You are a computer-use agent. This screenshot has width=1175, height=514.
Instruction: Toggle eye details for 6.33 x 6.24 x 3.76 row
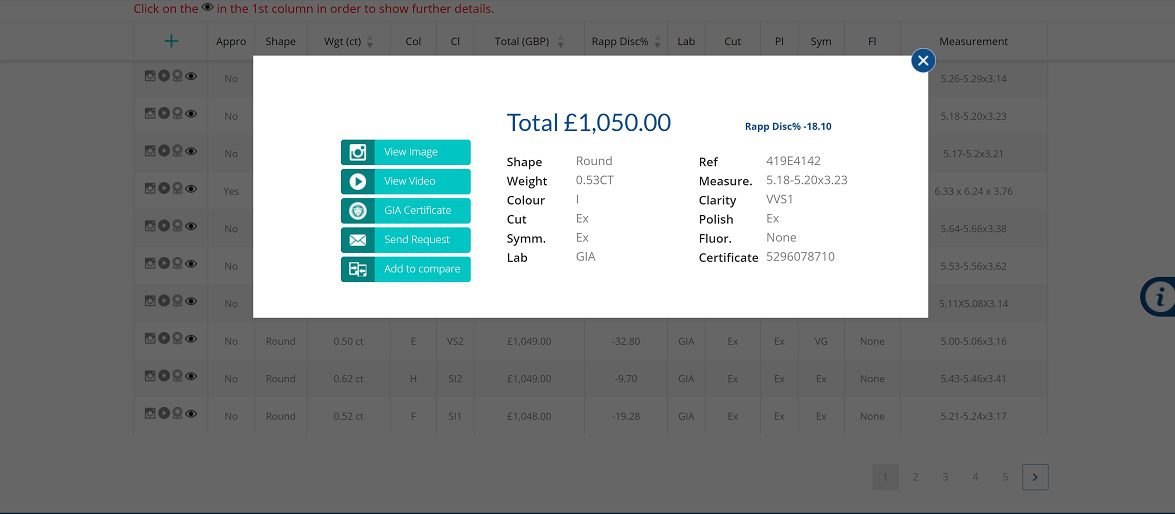(191, 188)
